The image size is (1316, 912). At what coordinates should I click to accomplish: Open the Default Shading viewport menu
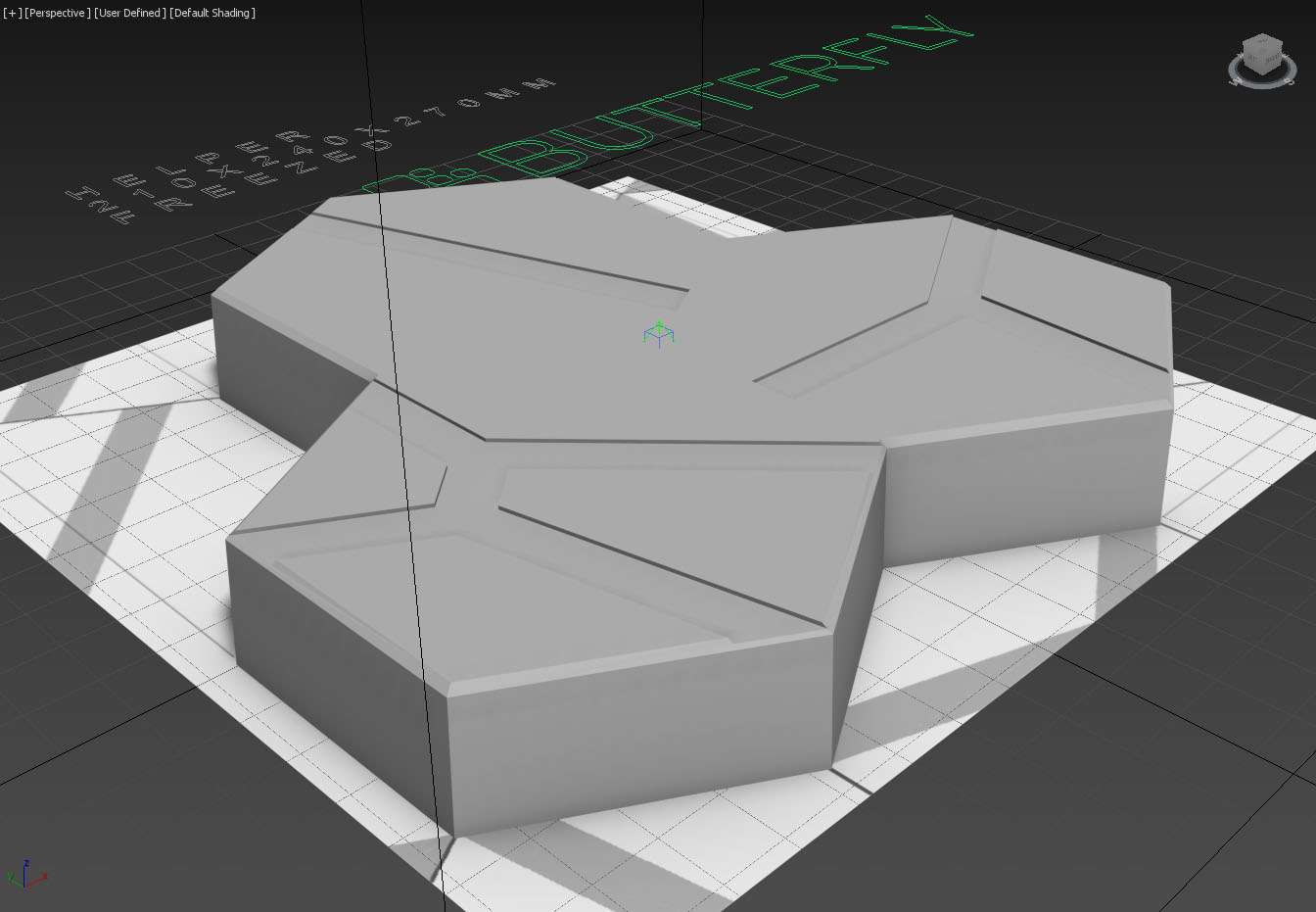(212, 13)
